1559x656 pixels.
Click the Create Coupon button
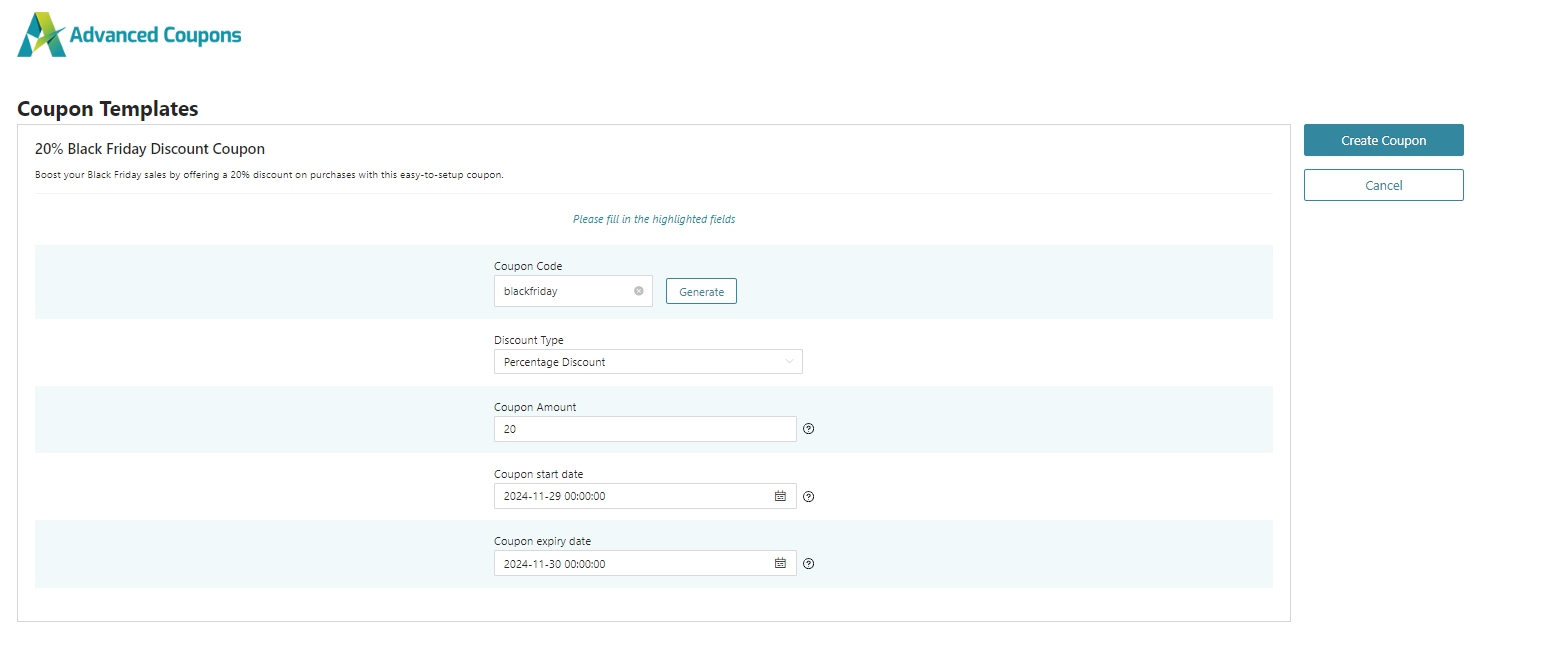pos(1383,140)
